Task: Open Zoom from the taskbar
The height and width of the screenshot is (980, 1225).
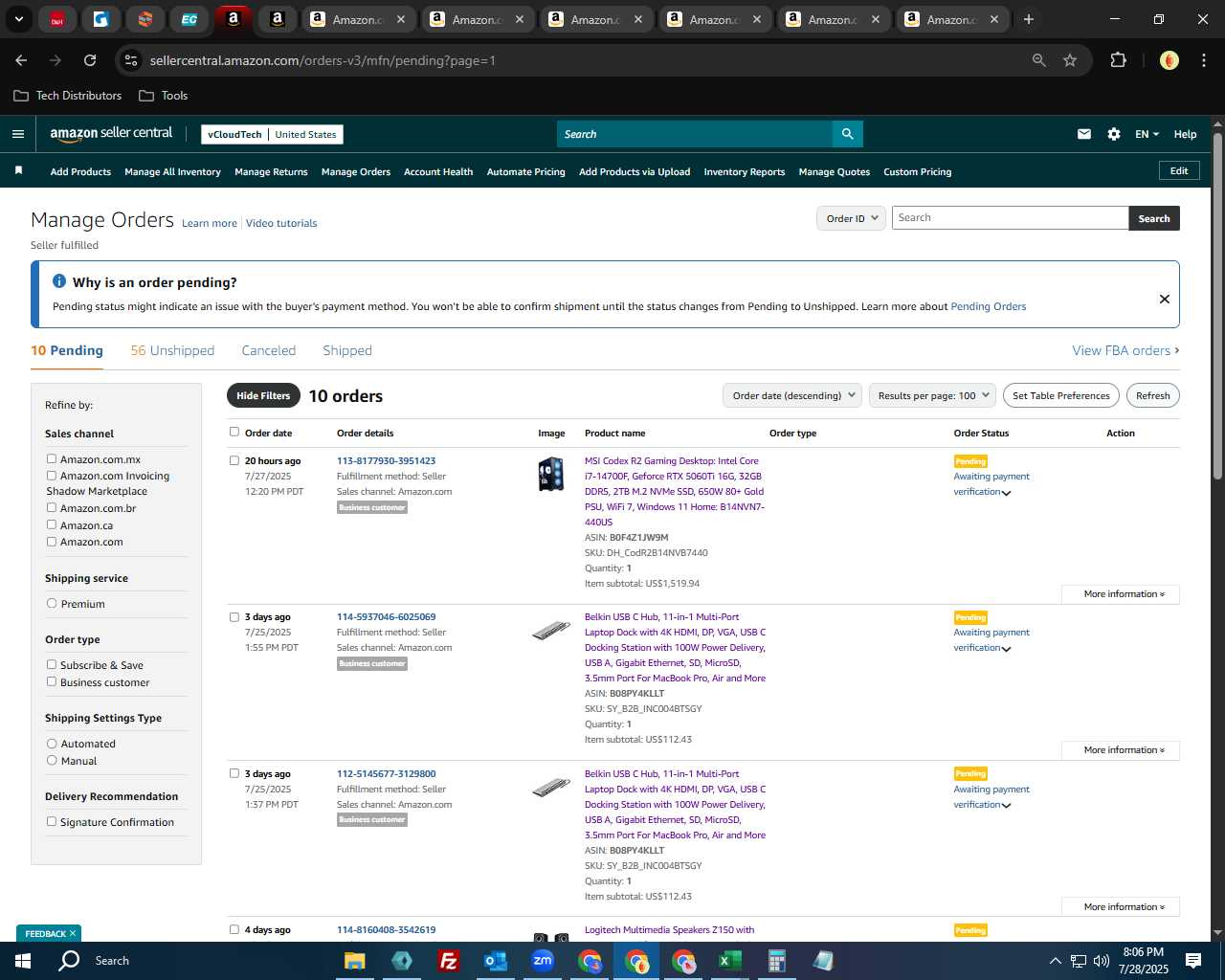Action: 543,961
